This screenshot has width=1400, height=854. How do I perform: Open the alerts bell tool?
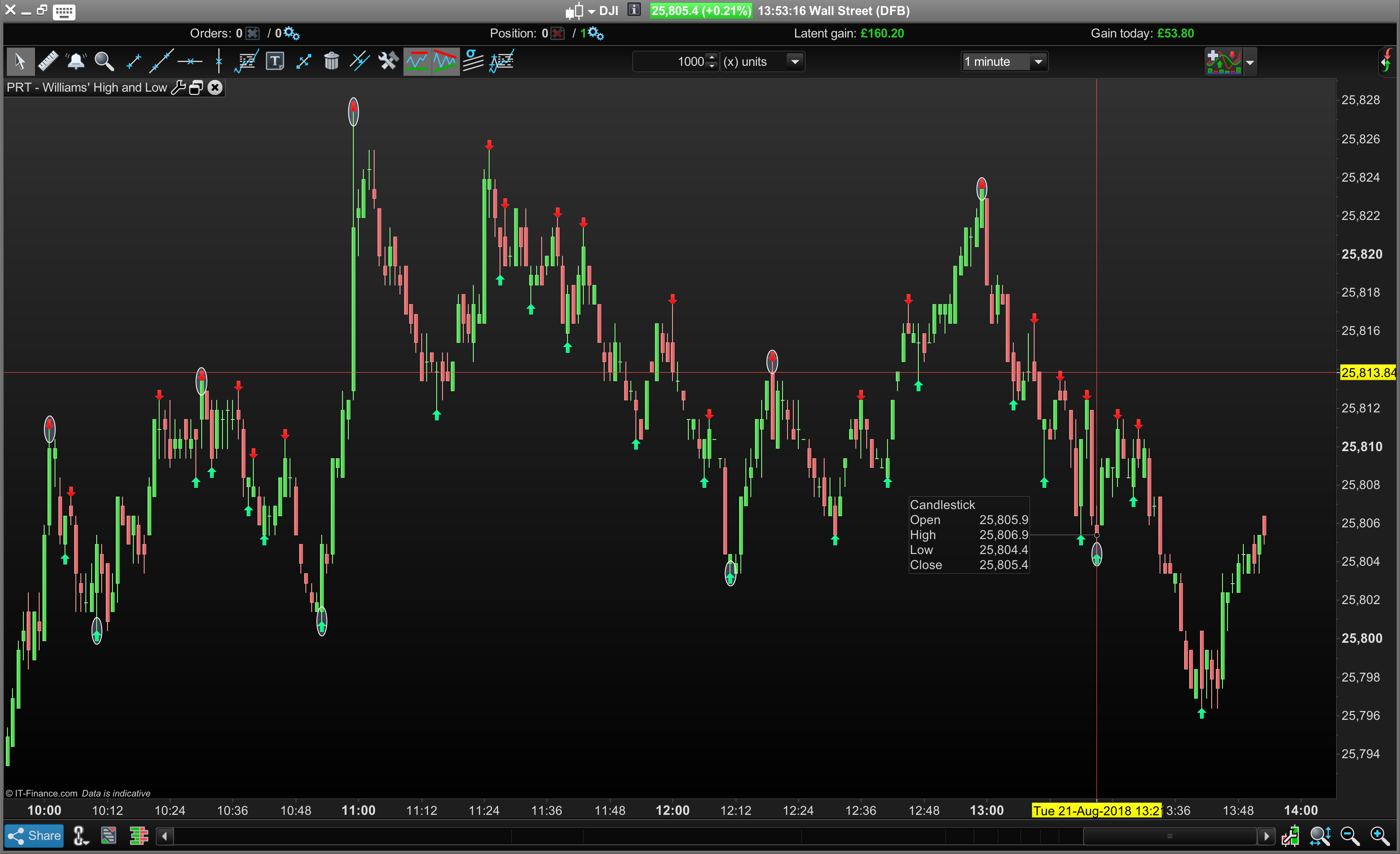click(x=75, y=61)
